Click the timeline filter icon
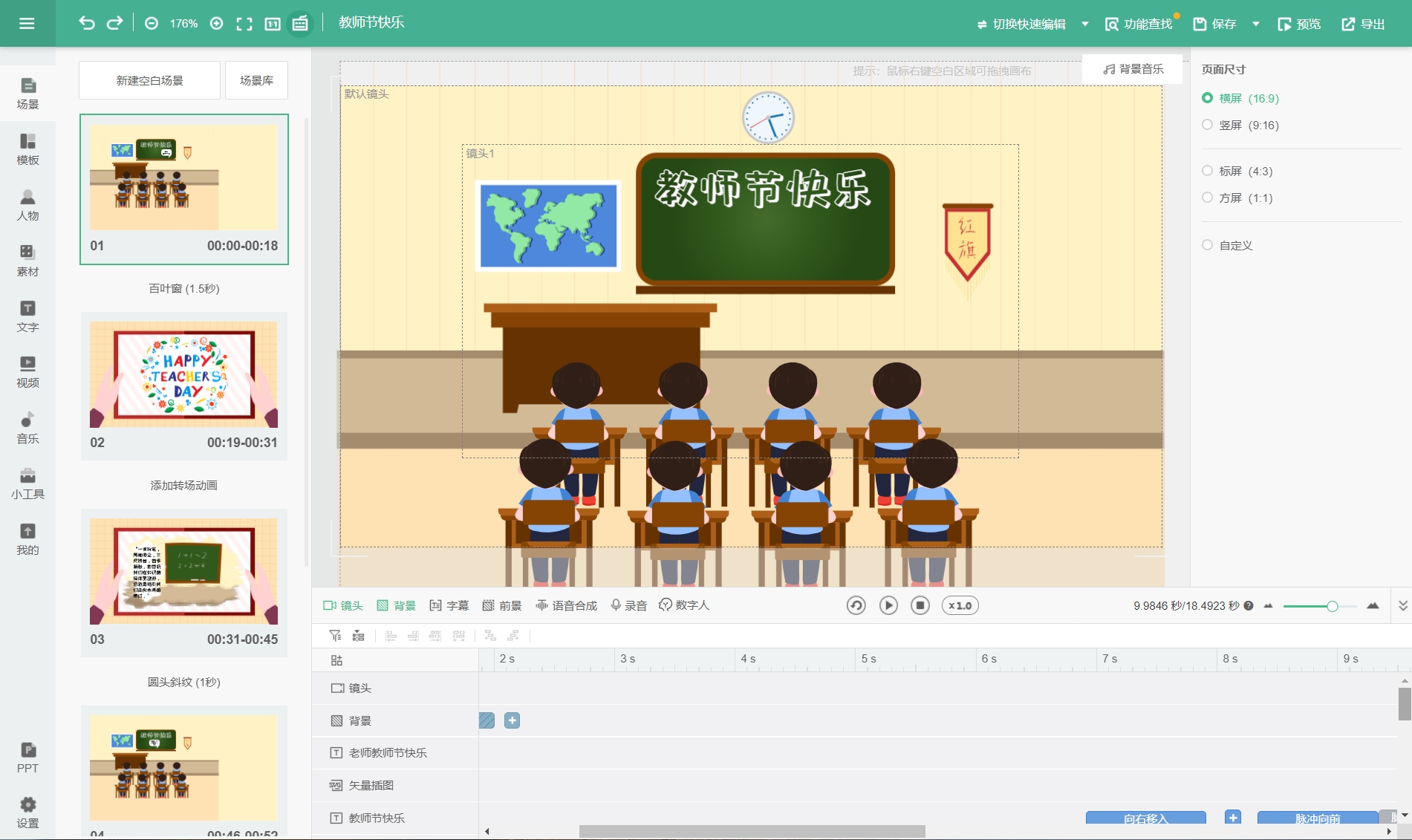Image resolution: width=1412 pixels, height=840 pixels. click(335, 636)
